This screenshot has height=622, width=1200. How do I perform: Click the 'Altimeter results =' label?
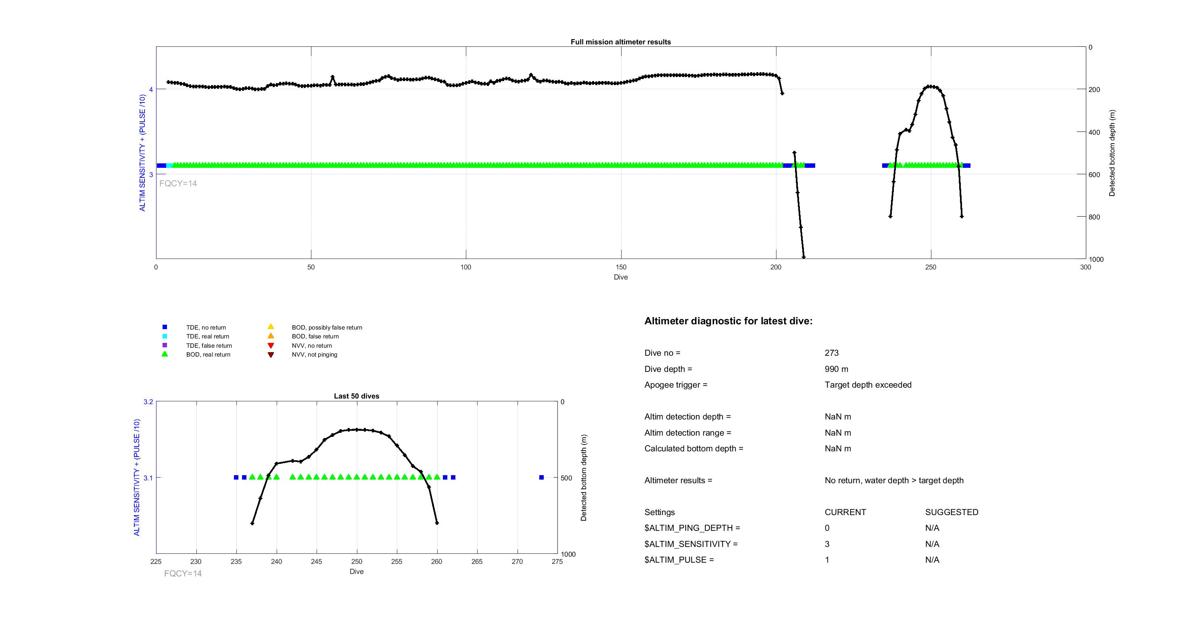point(679,481)
